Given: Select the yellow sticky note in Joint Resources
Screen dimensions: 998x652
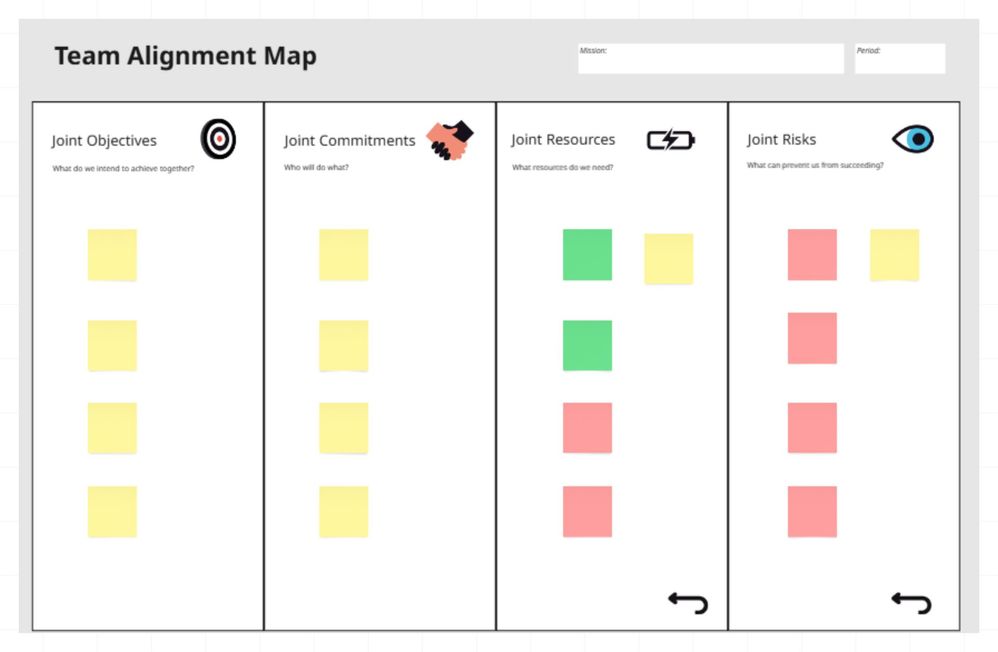Looking at the screenshot, I should tap(668, 259).
